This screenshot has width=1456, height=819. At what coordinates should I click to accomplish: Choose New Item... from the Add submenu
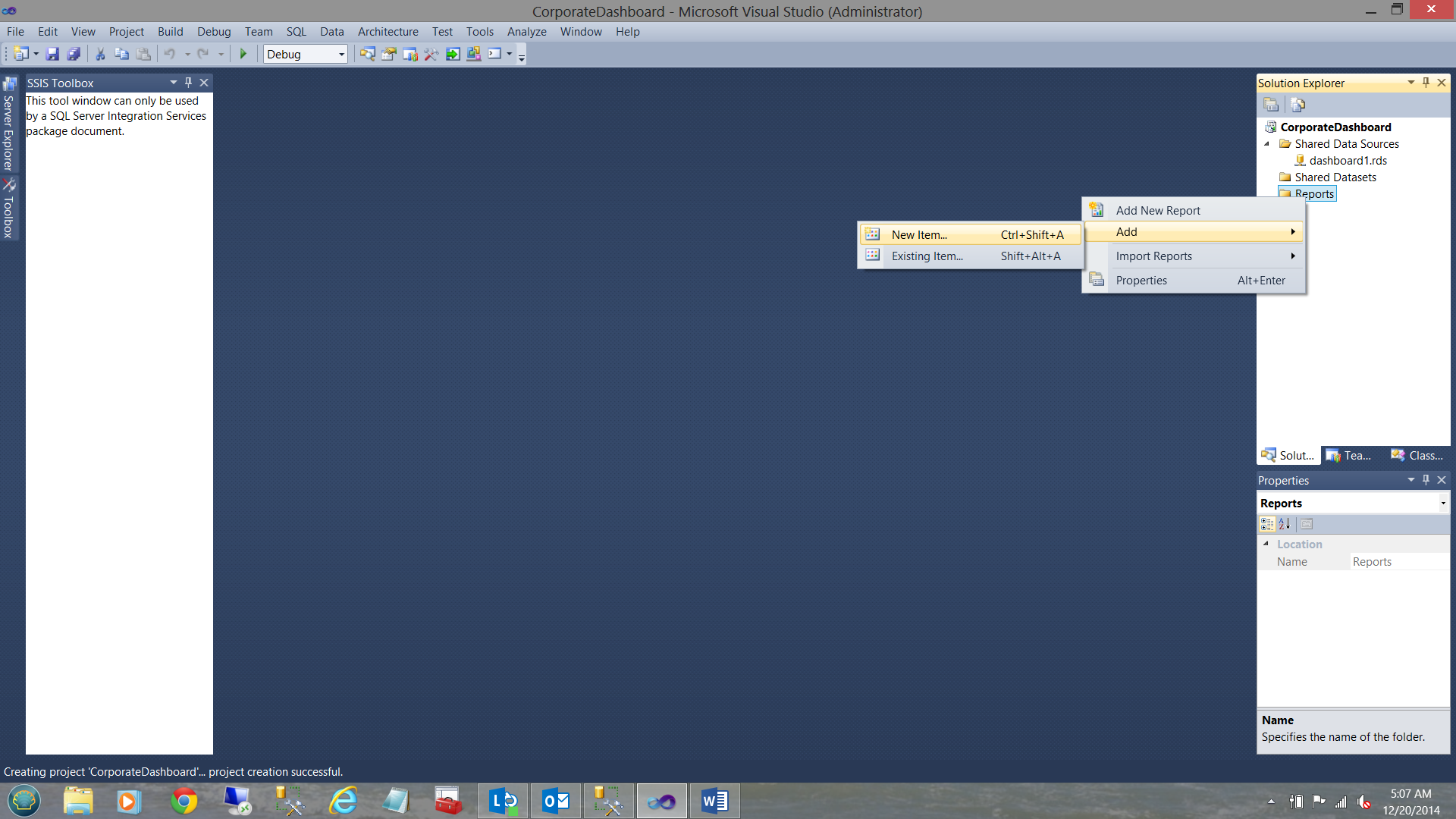click(919, 235)
